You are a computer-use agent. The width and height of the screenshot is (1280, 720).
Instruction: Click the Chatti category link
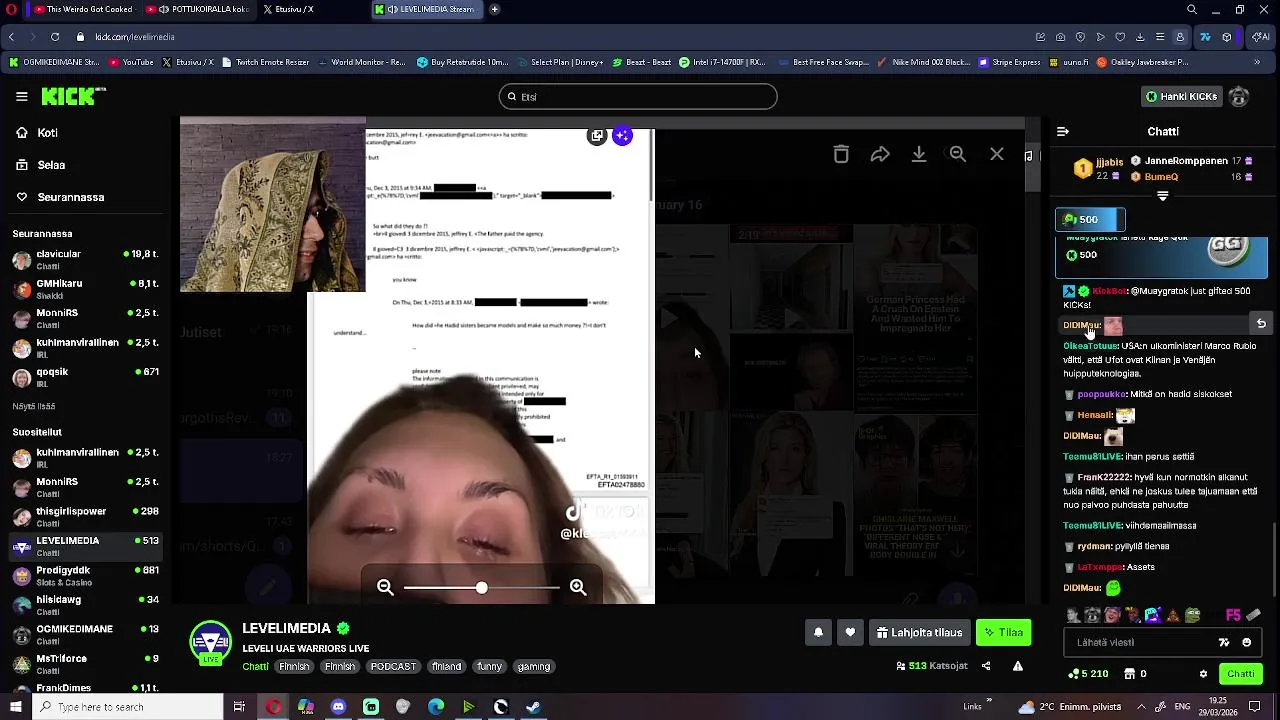tap(255, 666)
